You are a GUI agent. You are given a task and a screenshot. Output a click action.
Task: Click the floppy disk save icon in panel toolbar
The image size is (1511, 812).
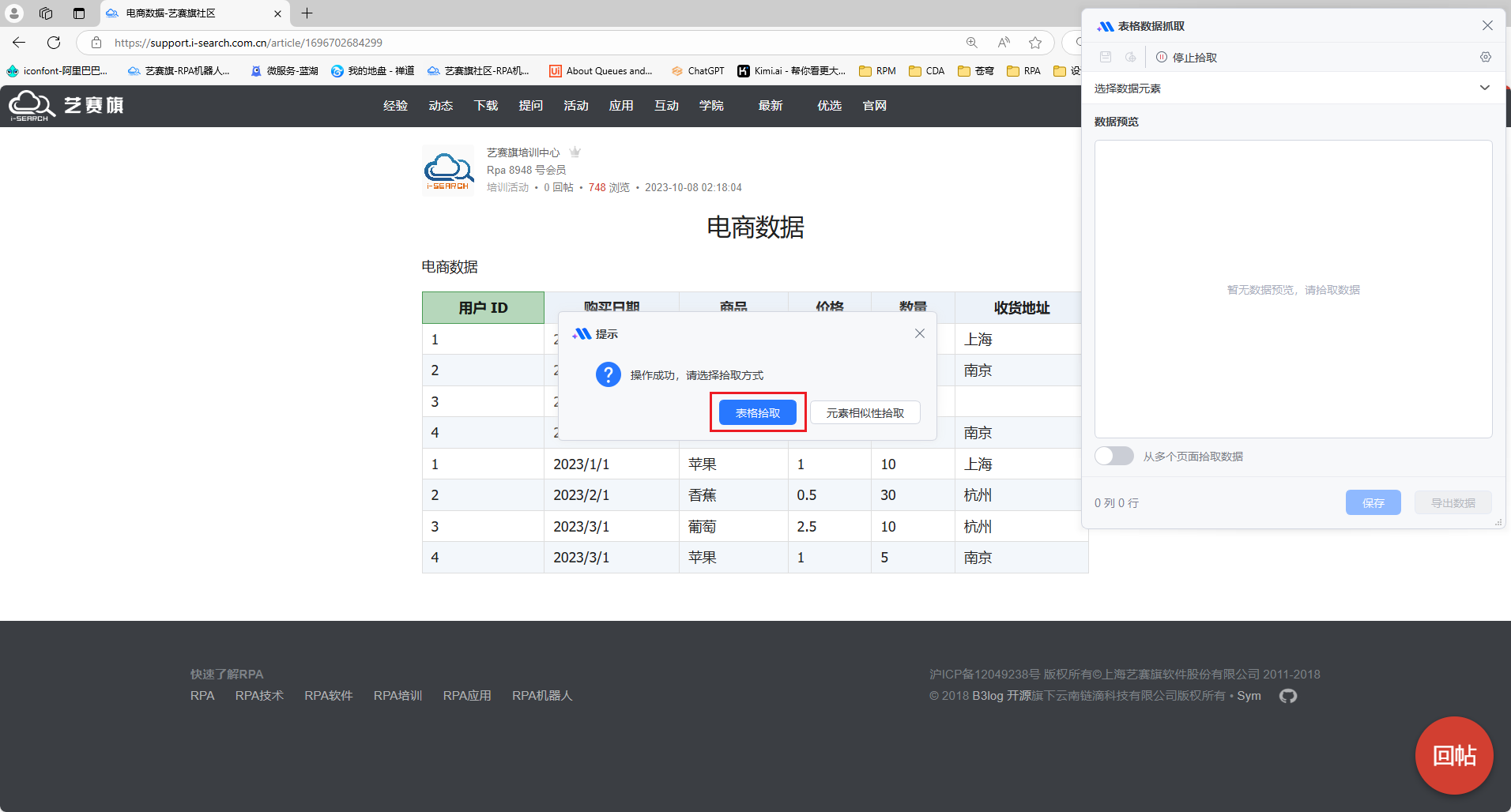(1106, 57)
